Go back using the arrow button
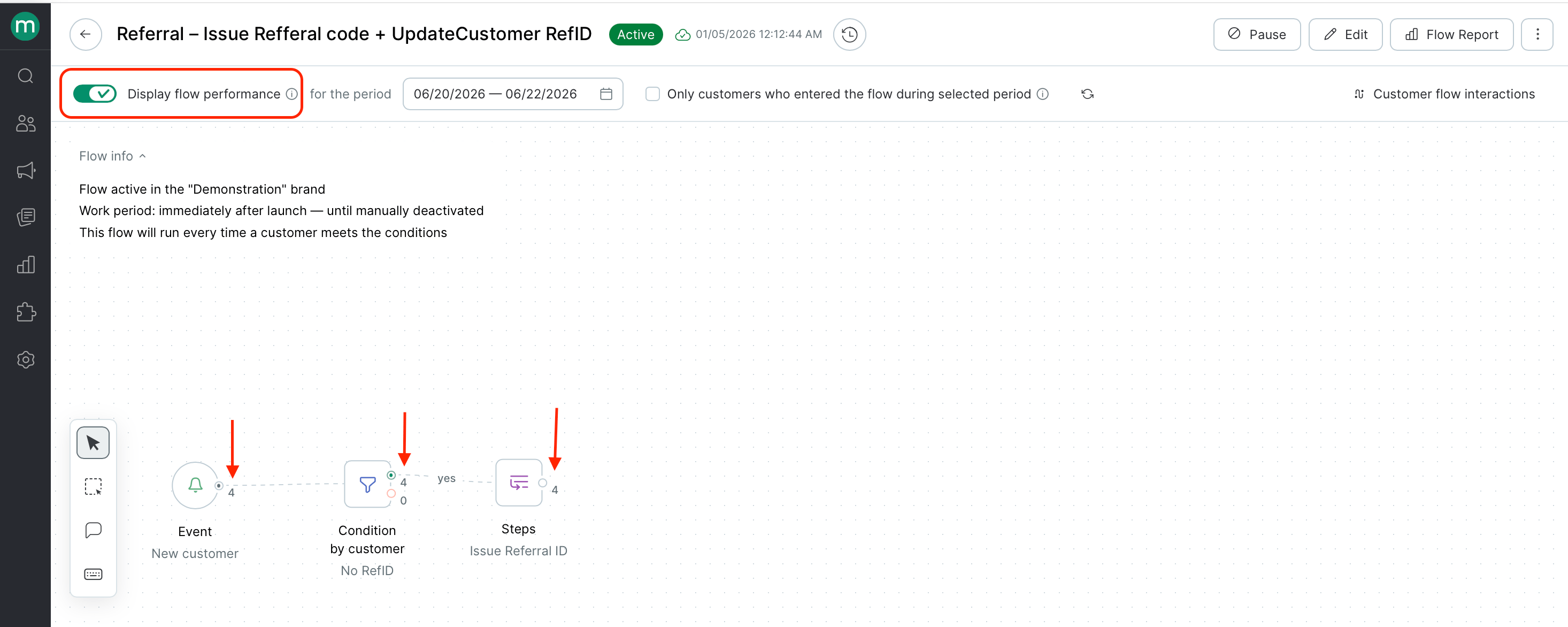 (85, 34)
